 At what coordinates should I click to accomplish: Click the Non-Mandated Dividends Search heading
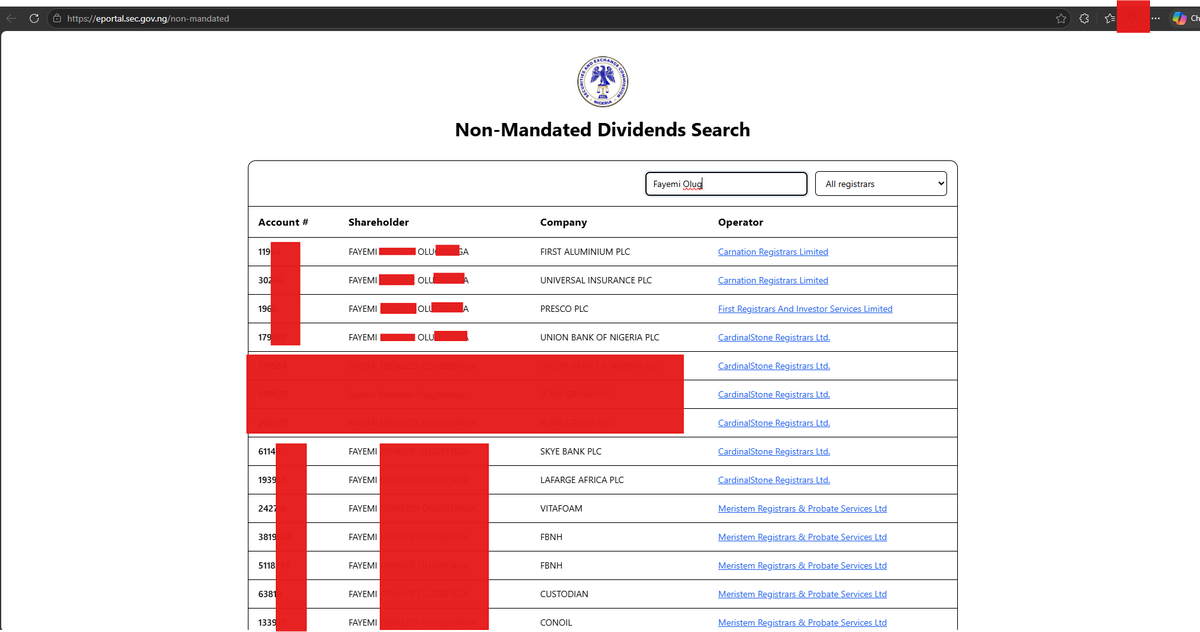[602, 130]
